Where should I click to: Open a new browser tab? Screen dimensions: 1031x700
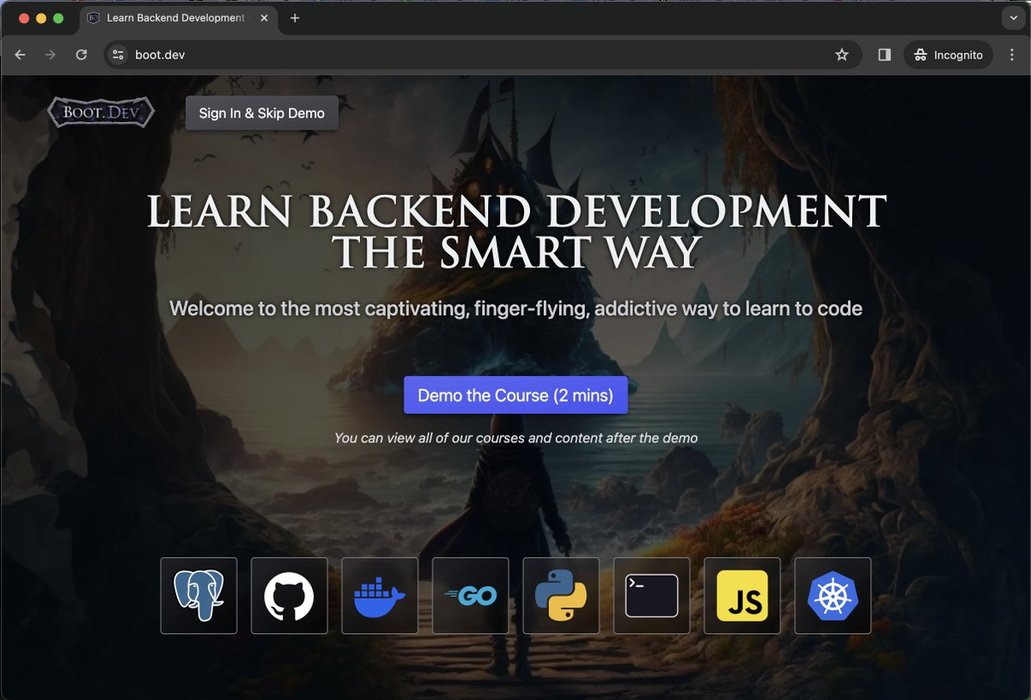(x=295, y=18)
